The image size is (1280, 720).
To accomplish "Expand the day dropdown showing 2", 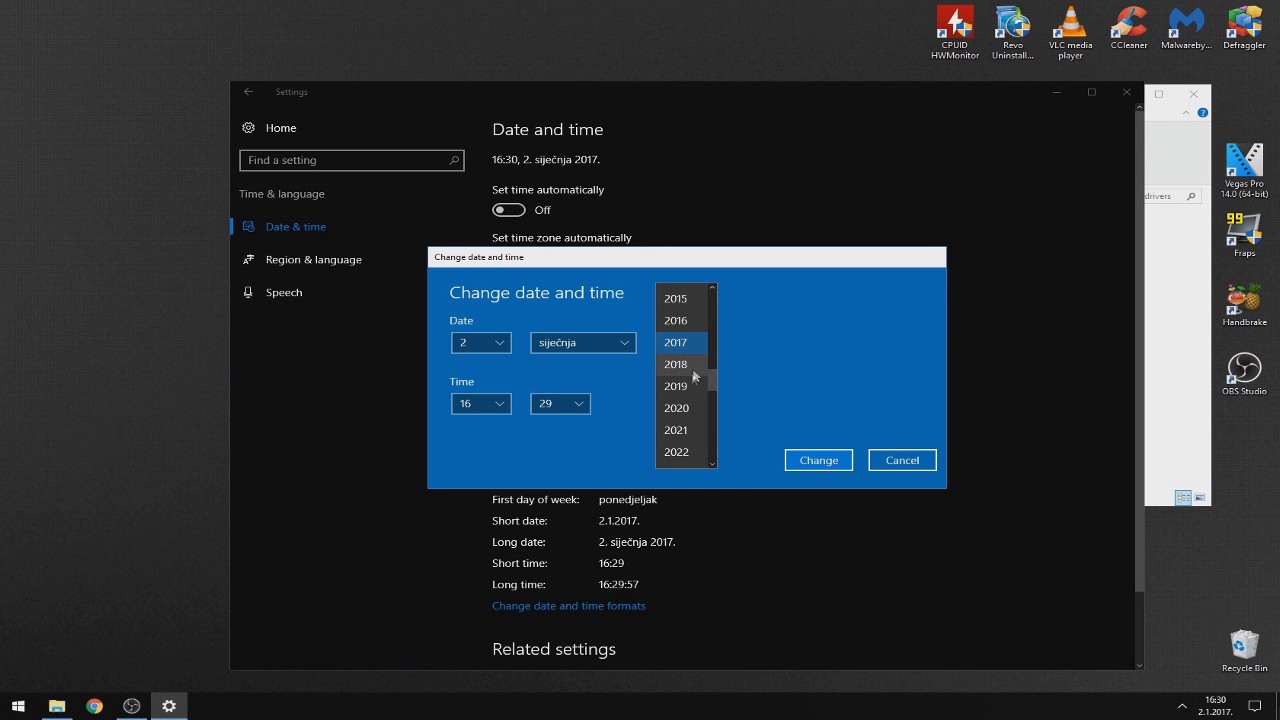I will click(481, 343).
